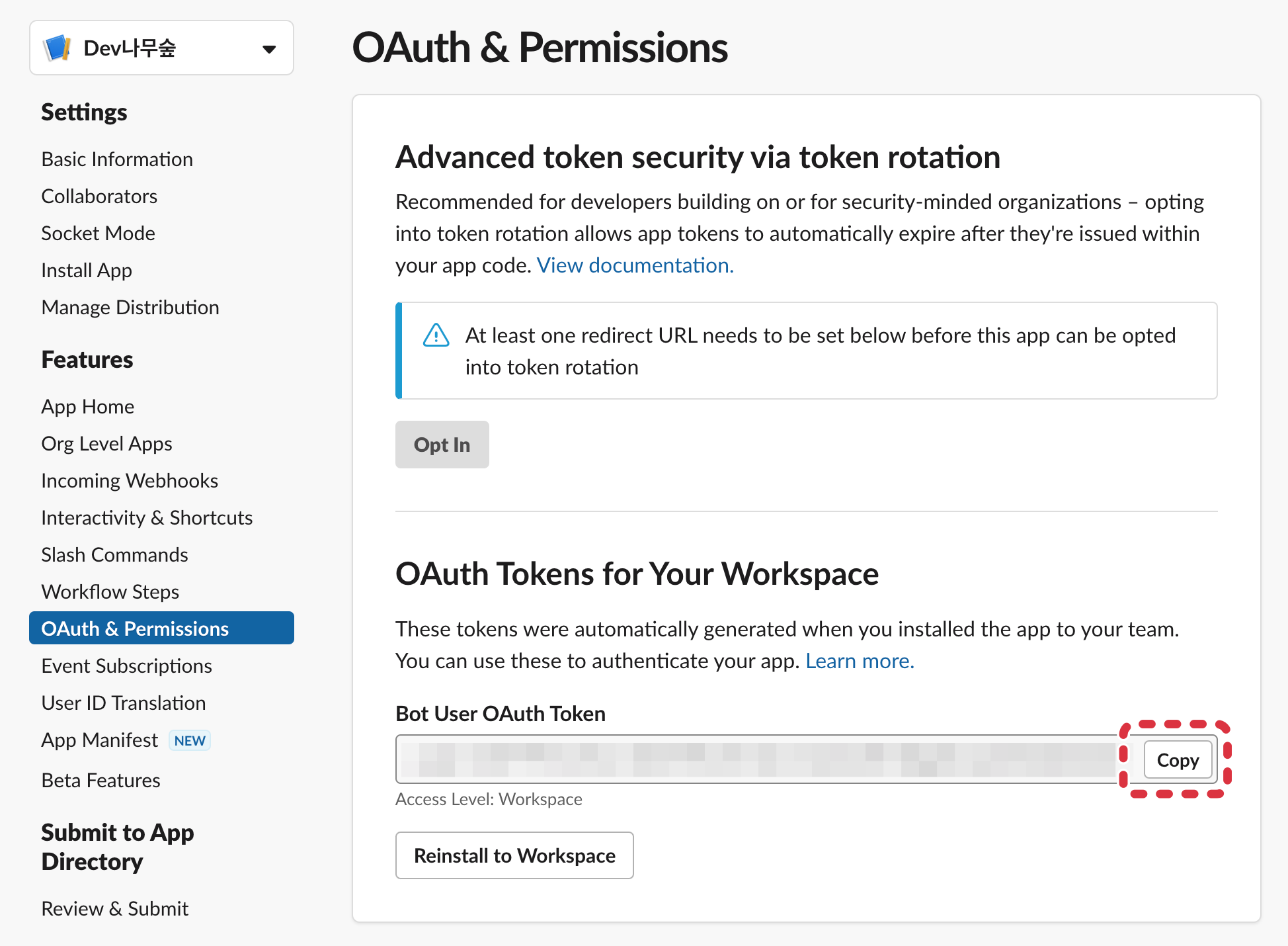The image size is (1288, 946).
Task: Expand the app selector dropdown arrow
Action: pos(268,49)
